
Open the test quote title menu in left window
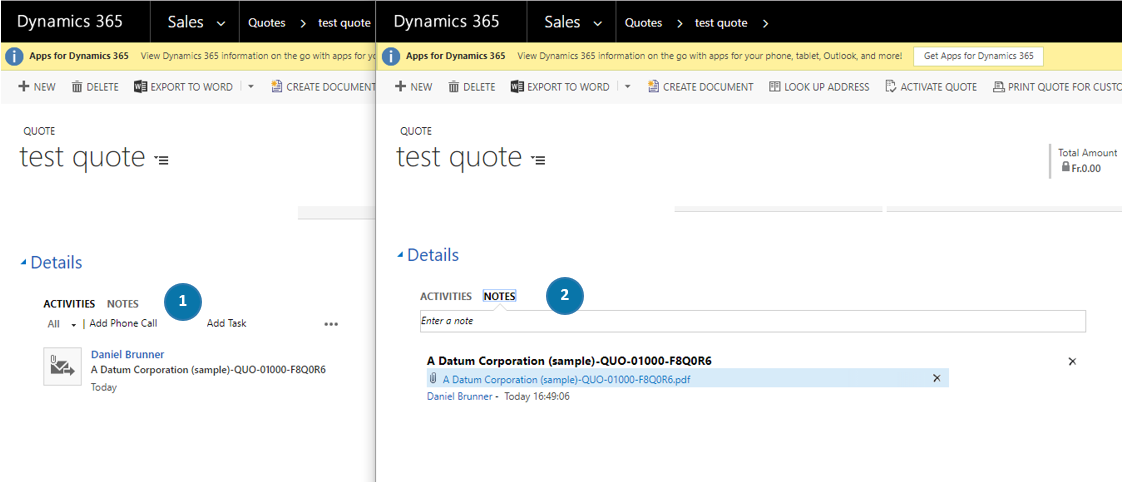pos(161,160)
